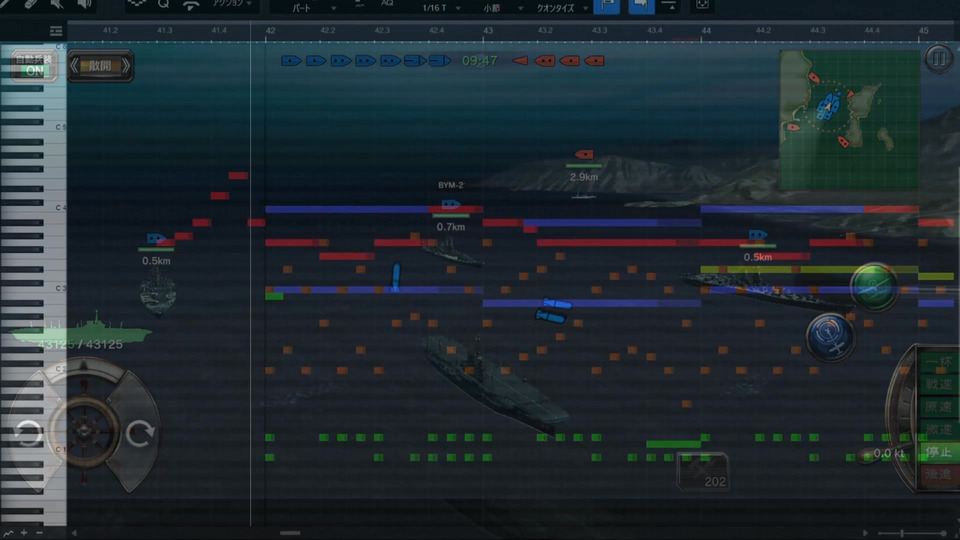960x540 pixels.
Task: Click the AQ auto-quantize control
Action: [387, 4]
